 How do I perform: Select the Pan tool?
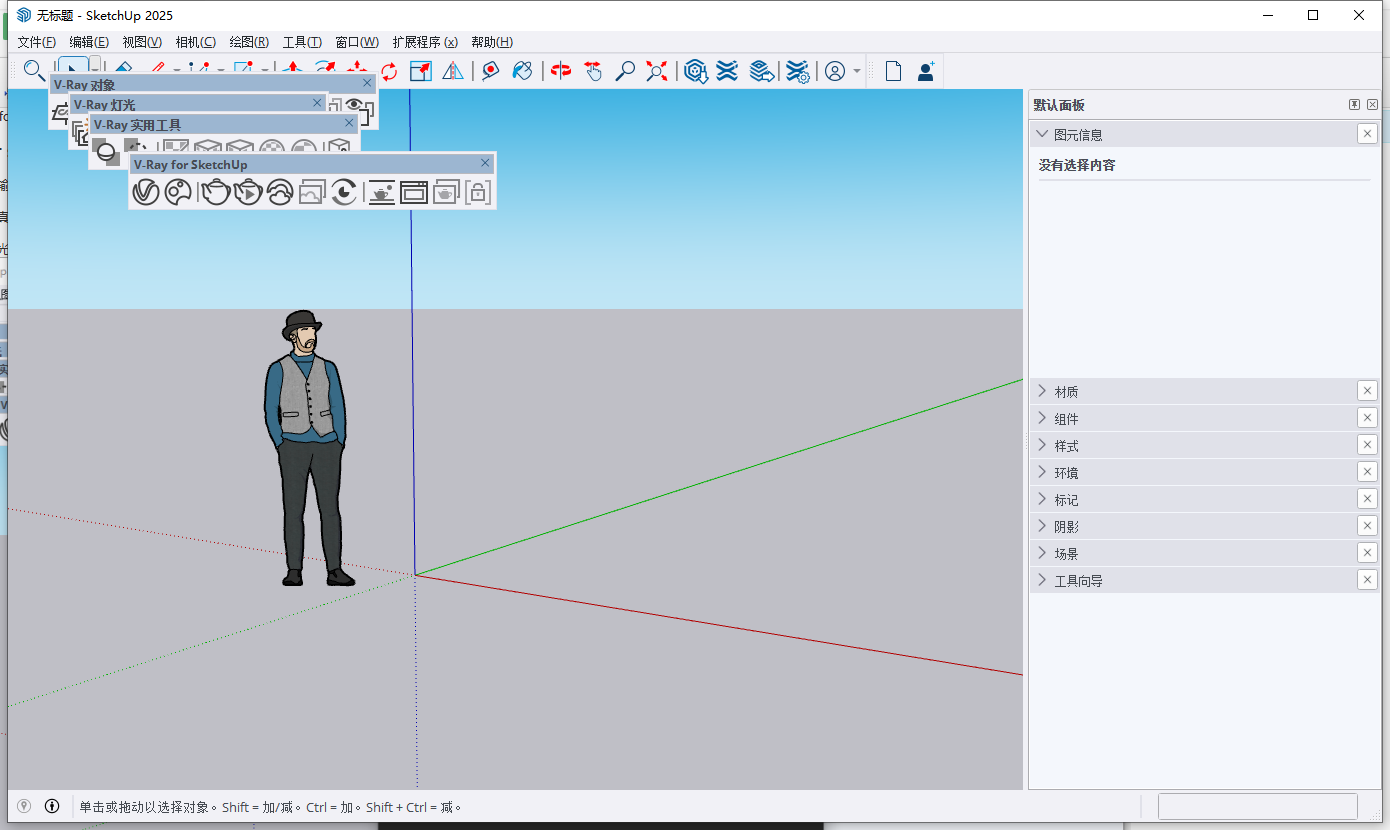(593, 71)
